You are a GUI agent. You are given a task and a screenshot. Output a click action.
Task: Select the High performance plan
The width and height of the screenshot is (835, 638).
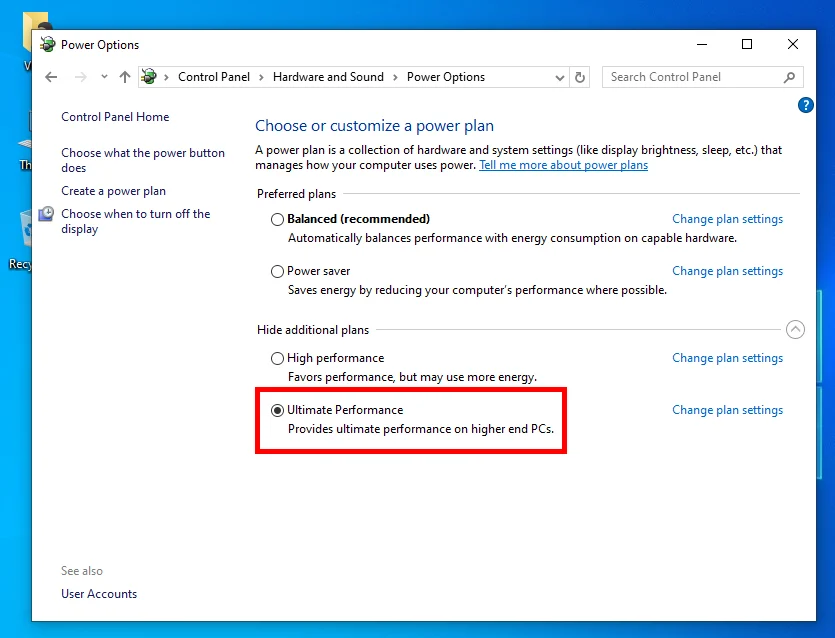click(x=277, y=358)
